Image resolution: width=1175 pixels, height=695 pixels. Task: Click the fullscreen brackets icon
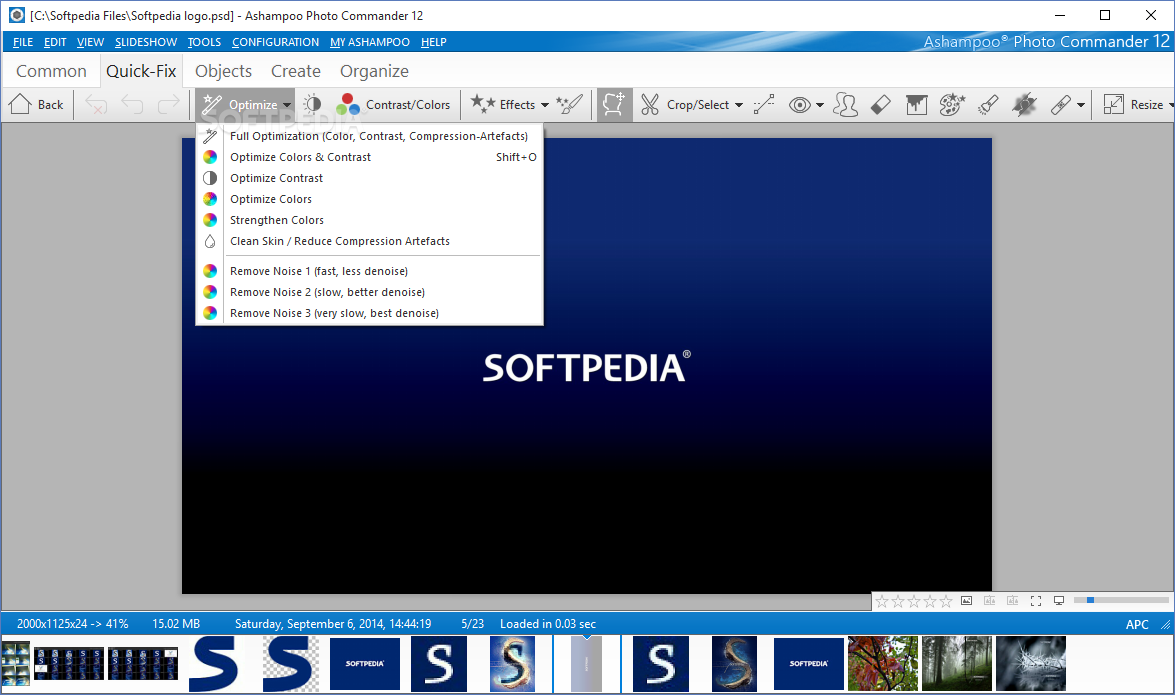(x=1036, y=601)
